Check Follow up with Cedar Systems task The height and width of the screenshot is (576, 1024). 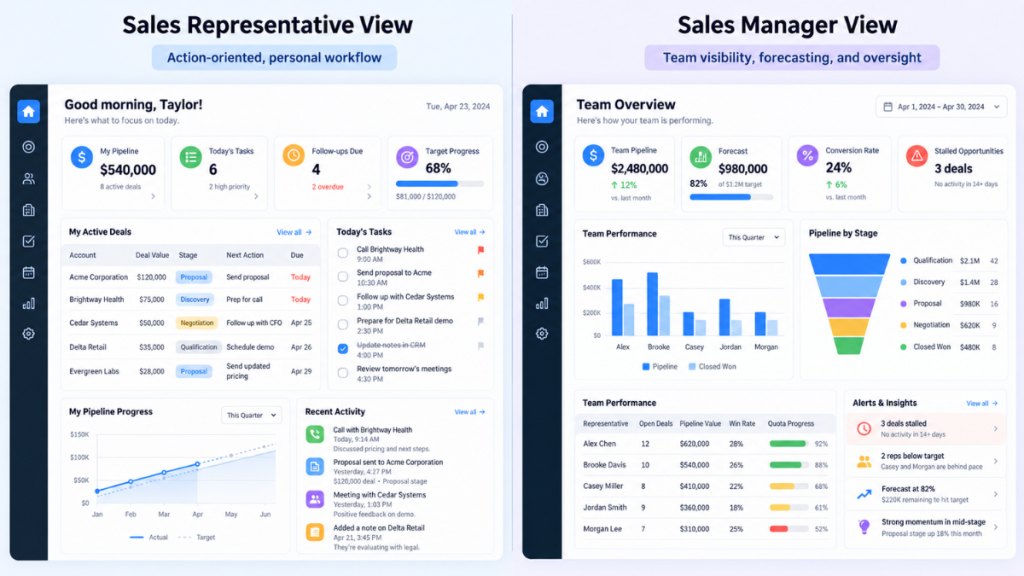(343, 300)
